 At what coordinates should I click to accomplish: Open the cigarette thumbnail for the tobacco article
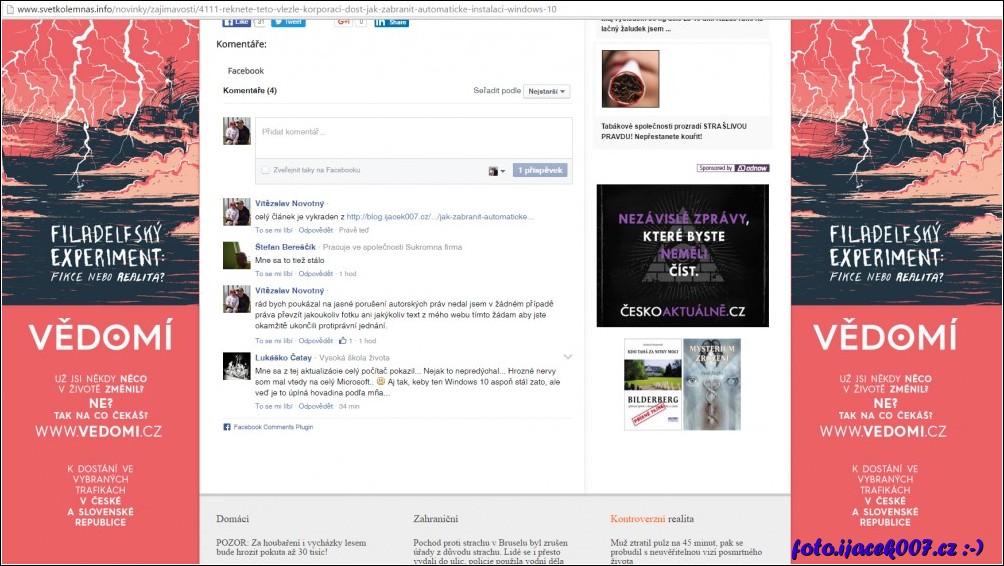(630, 79)
